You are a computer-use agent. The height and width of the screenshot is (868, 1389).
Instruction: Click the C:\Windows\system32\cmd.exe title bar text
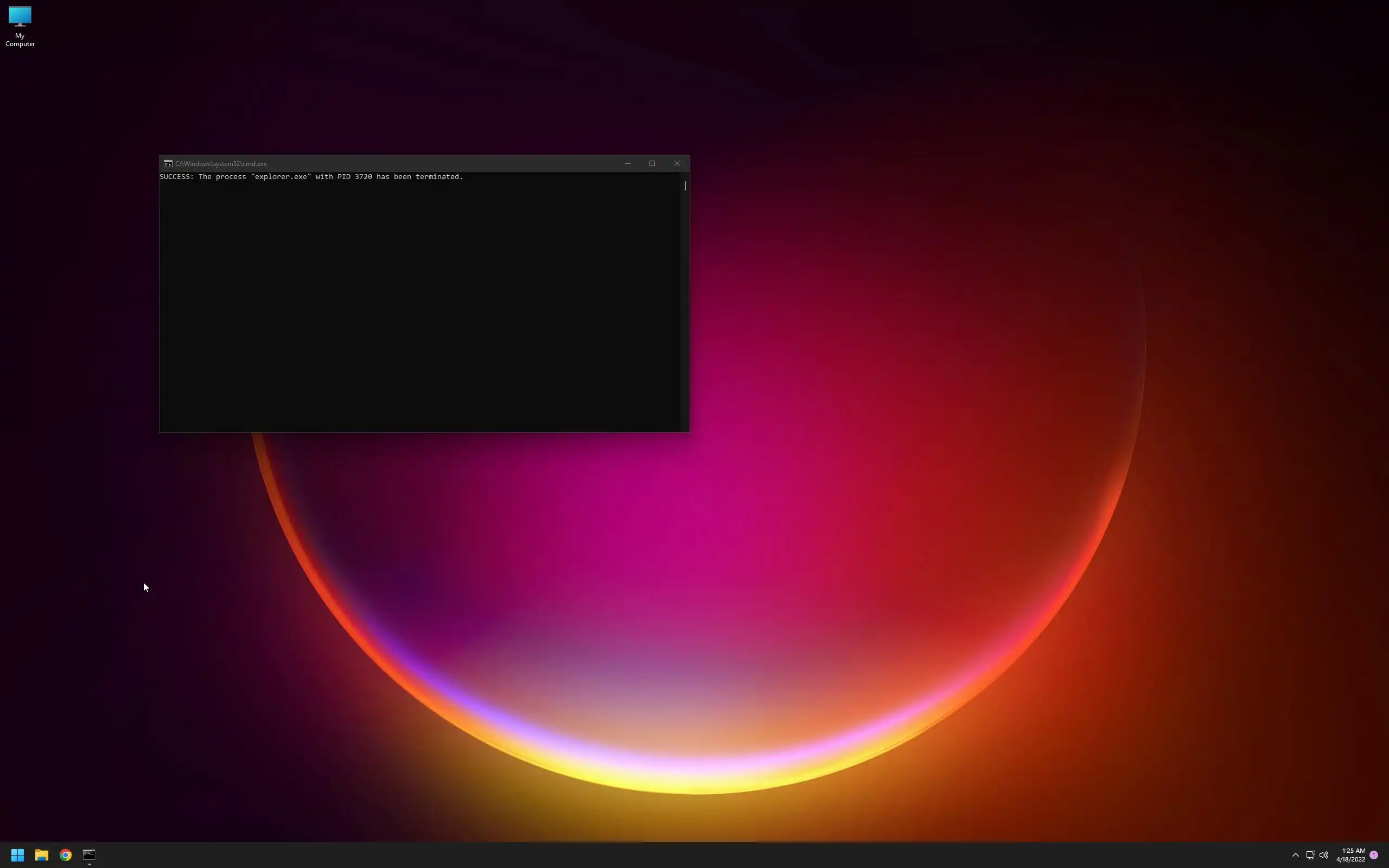(x=221, y=164)
